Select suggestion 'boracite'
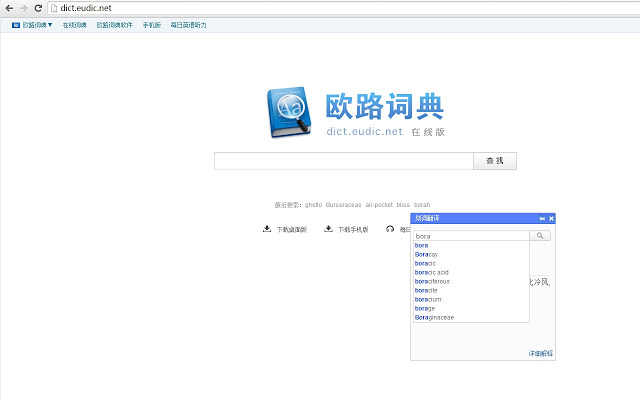The width and height of the screenshot is (640, 400). [471, 290]
